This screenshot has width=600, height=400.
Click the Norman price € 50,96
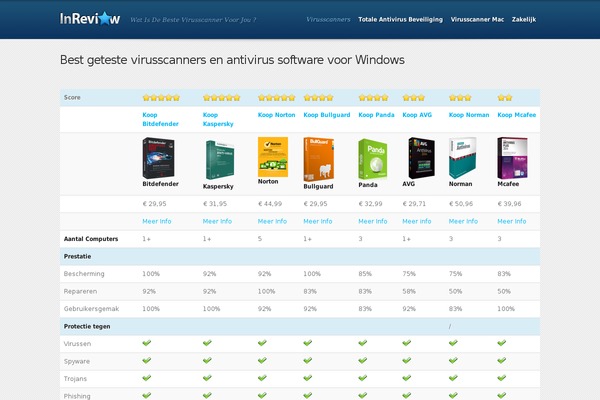coord(461,204)
